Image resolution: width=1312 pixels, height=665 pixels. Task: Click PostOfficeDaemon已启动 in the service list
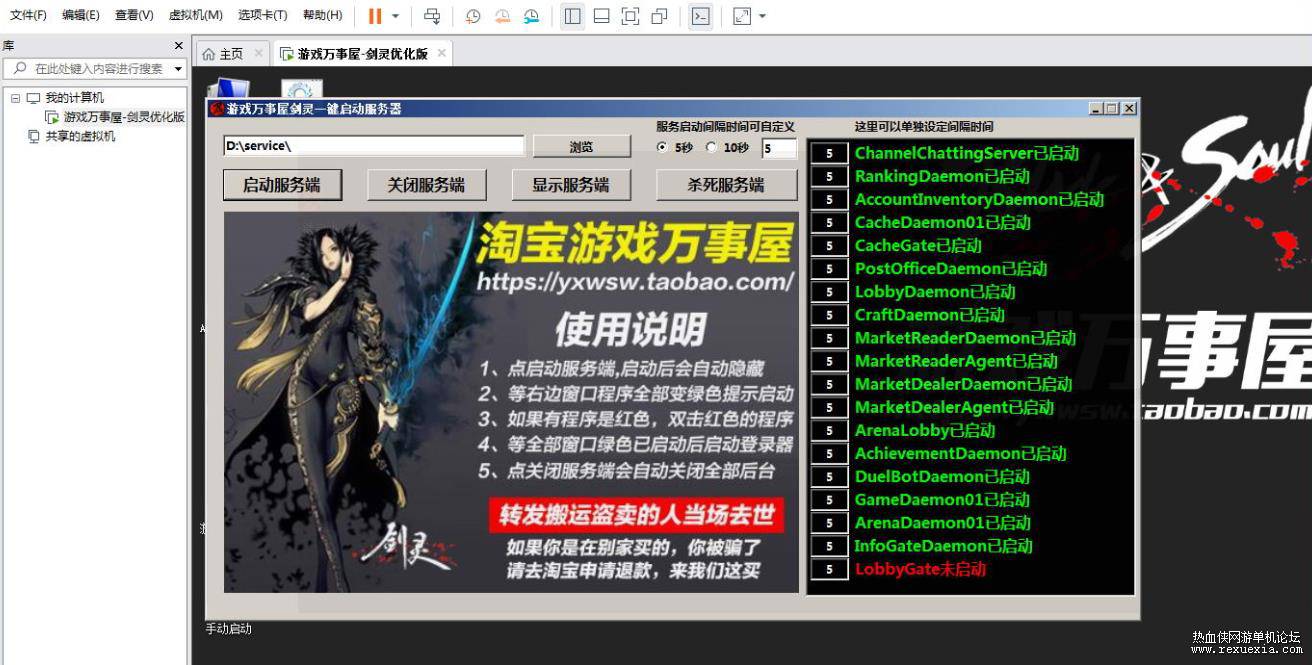point(950,269)
